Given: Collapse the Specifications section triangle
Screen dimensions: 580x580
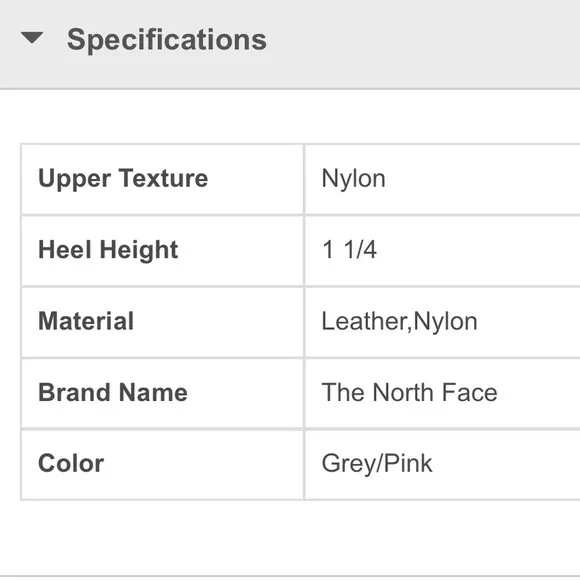Looking at the screenshot, I should (32, 37).
